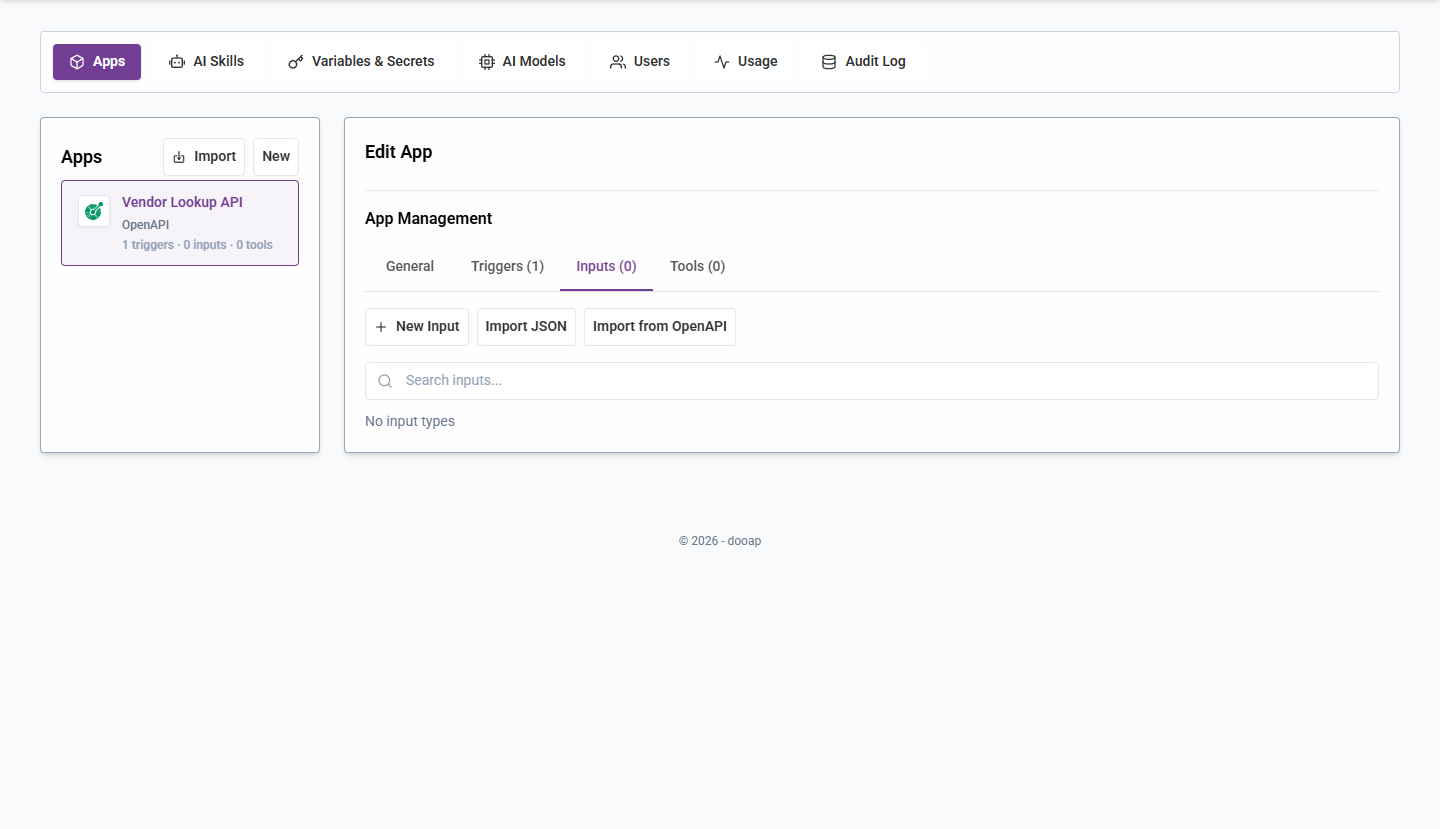
Task: Switch to the General tab
Action: click(410, 266)
